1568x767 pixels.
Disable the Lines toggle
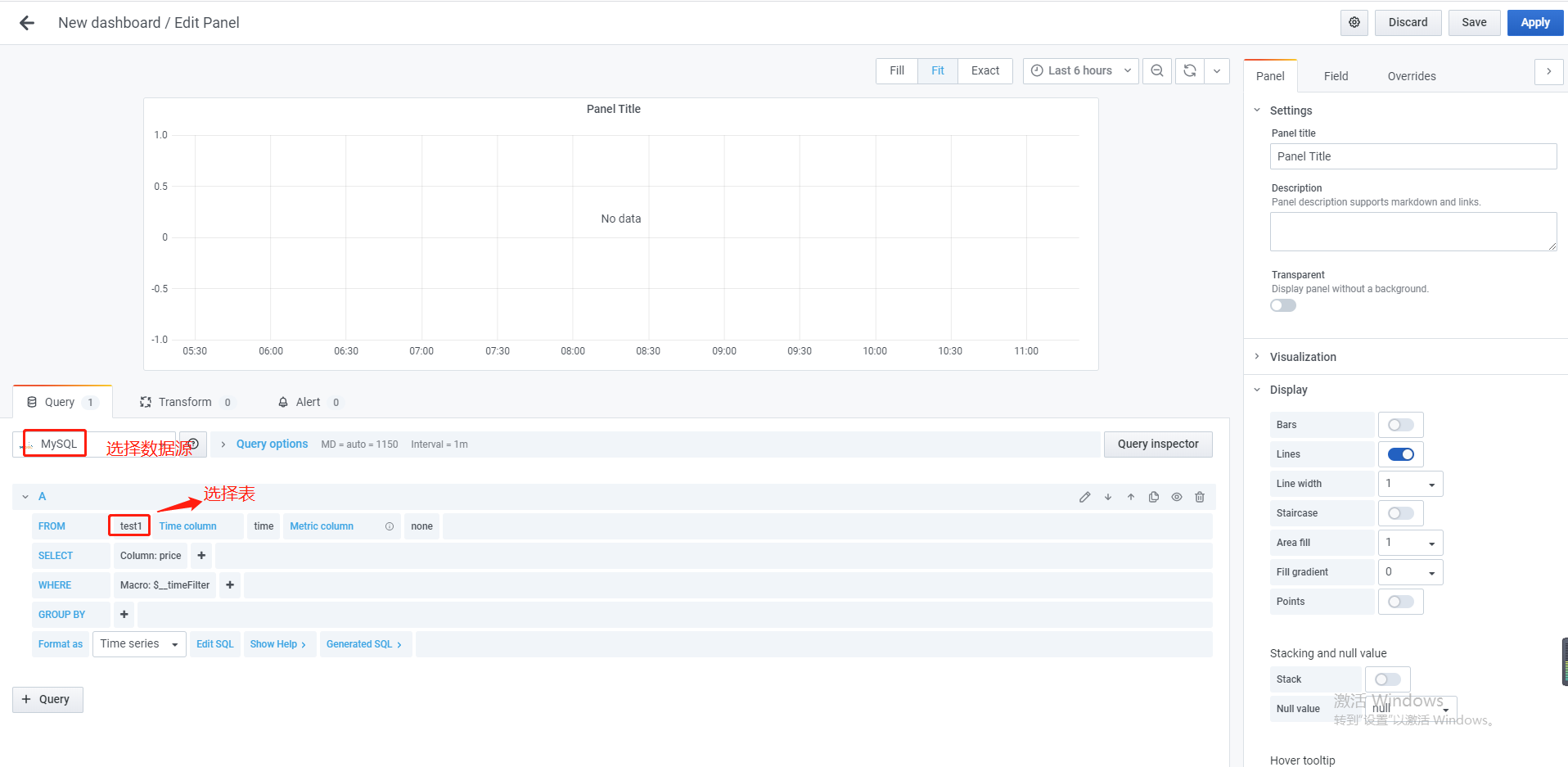pos(1401,454)
